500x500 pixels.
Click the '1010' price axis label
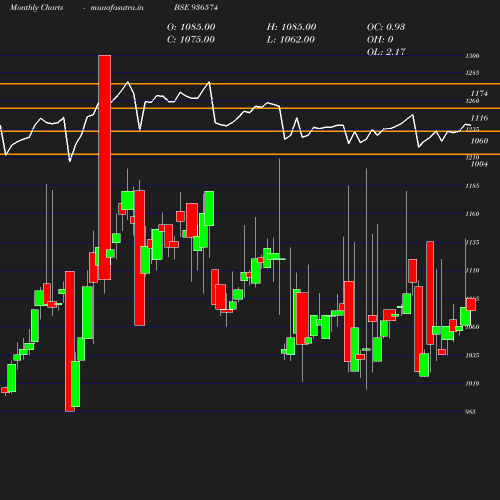click(472, 383)
